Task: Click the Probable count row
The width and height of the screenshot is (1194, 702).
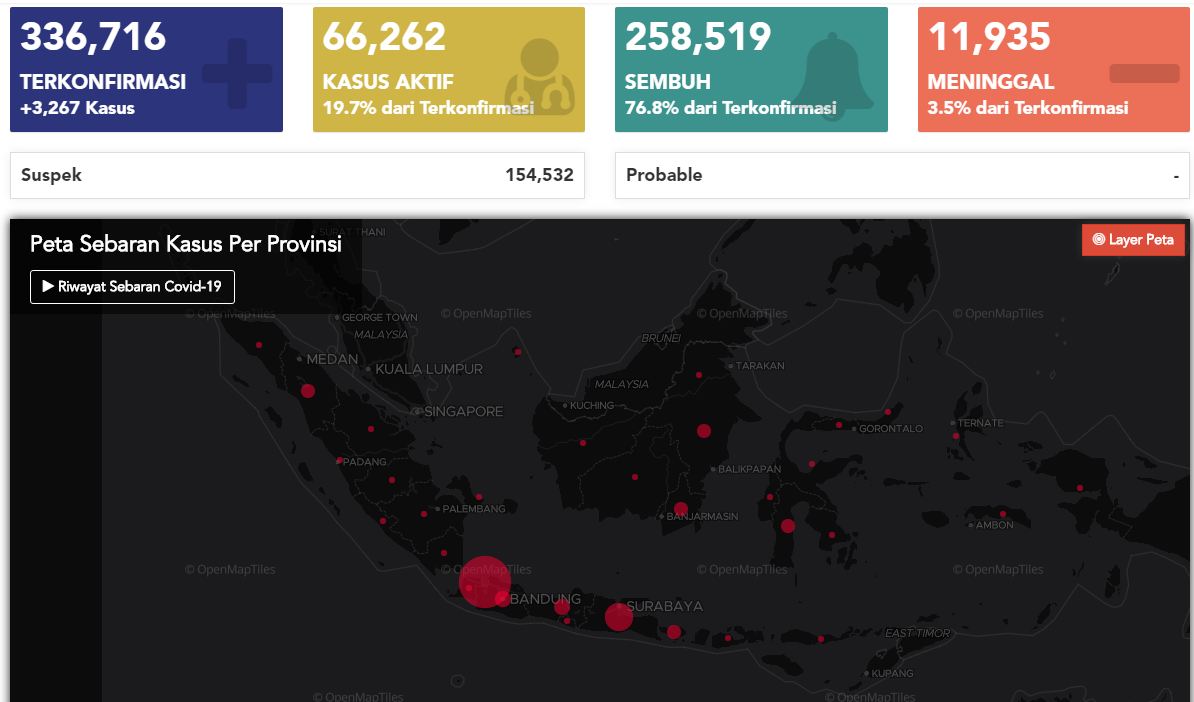Action: click(x=902, y=175)
